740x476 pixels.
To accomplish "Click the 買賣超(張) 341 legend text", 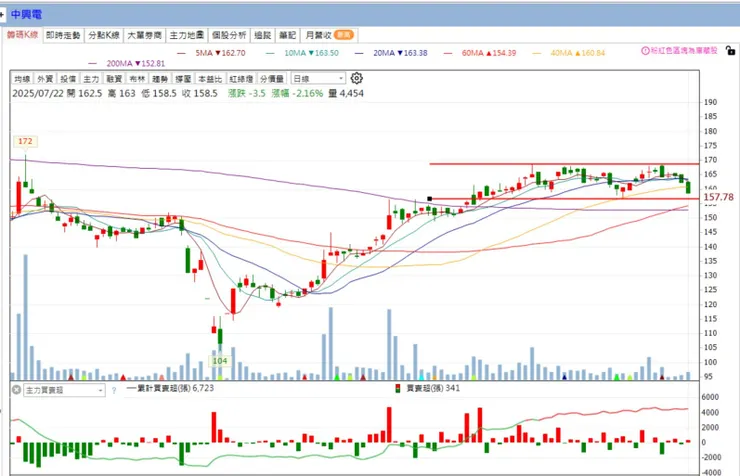I will pos(433,388).
